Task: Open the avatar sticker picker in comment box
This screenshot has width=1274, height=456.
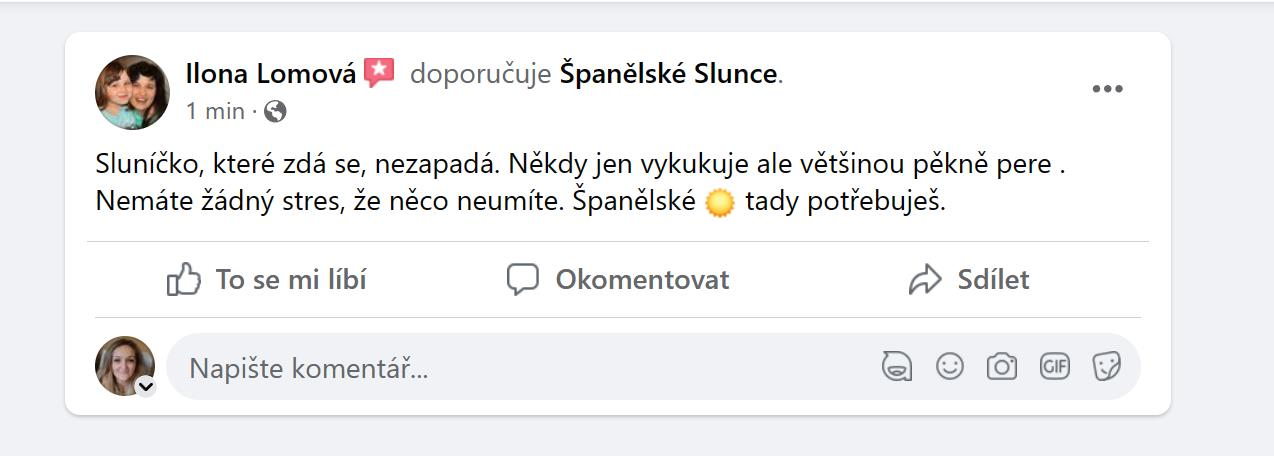Action: [897, 367]
